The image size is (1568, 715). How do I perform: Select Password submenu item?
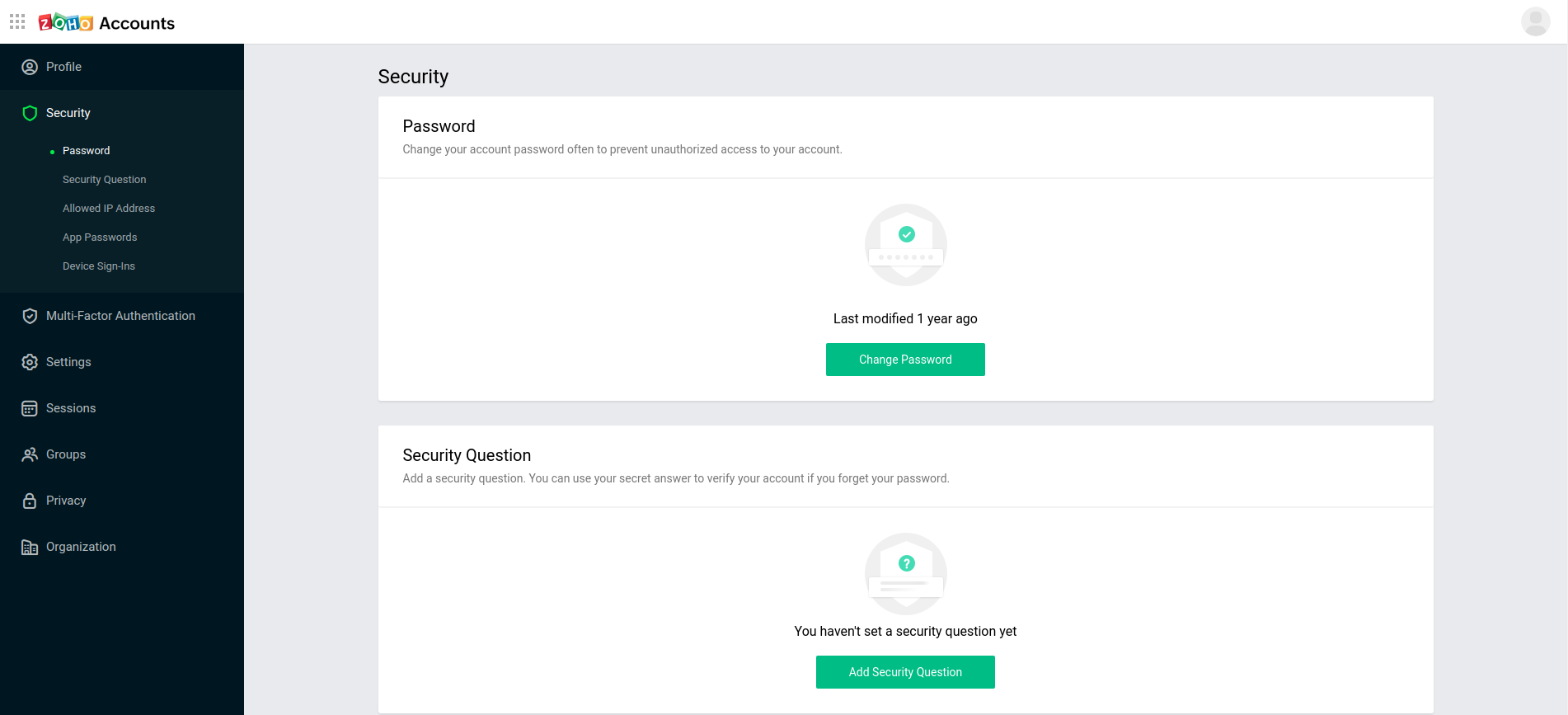(86, 151)
